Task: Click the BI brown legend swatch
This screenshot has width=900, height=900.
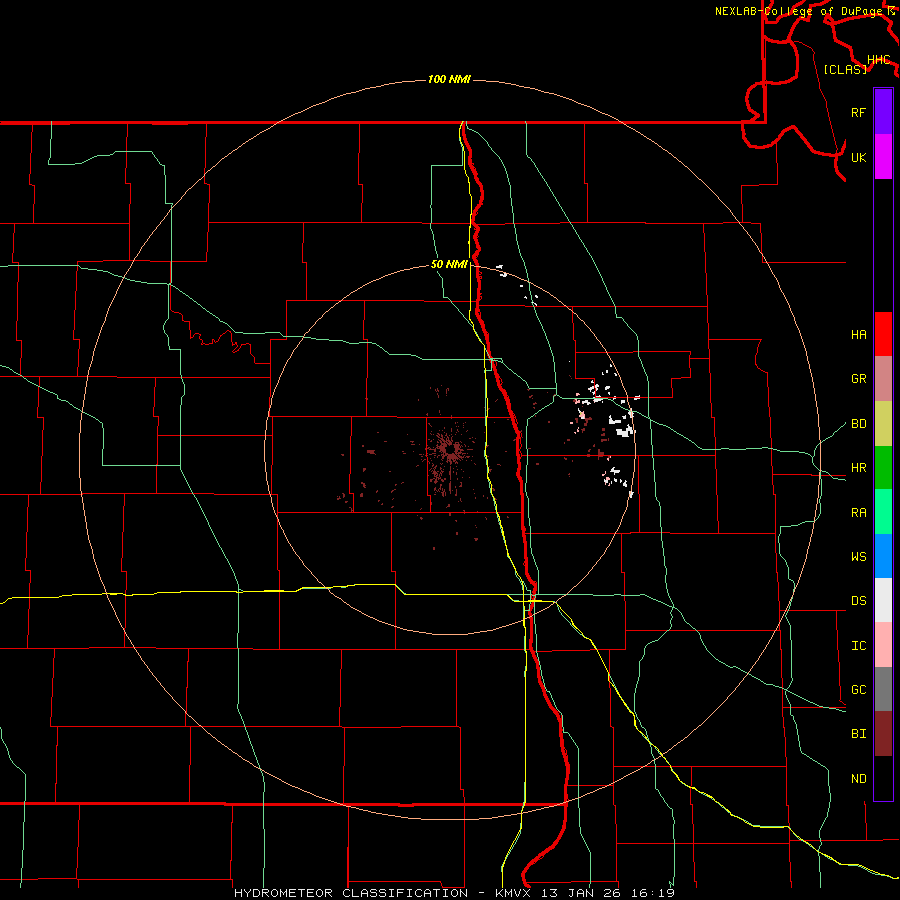Action: pyautogui.click(x=883, y=734)
